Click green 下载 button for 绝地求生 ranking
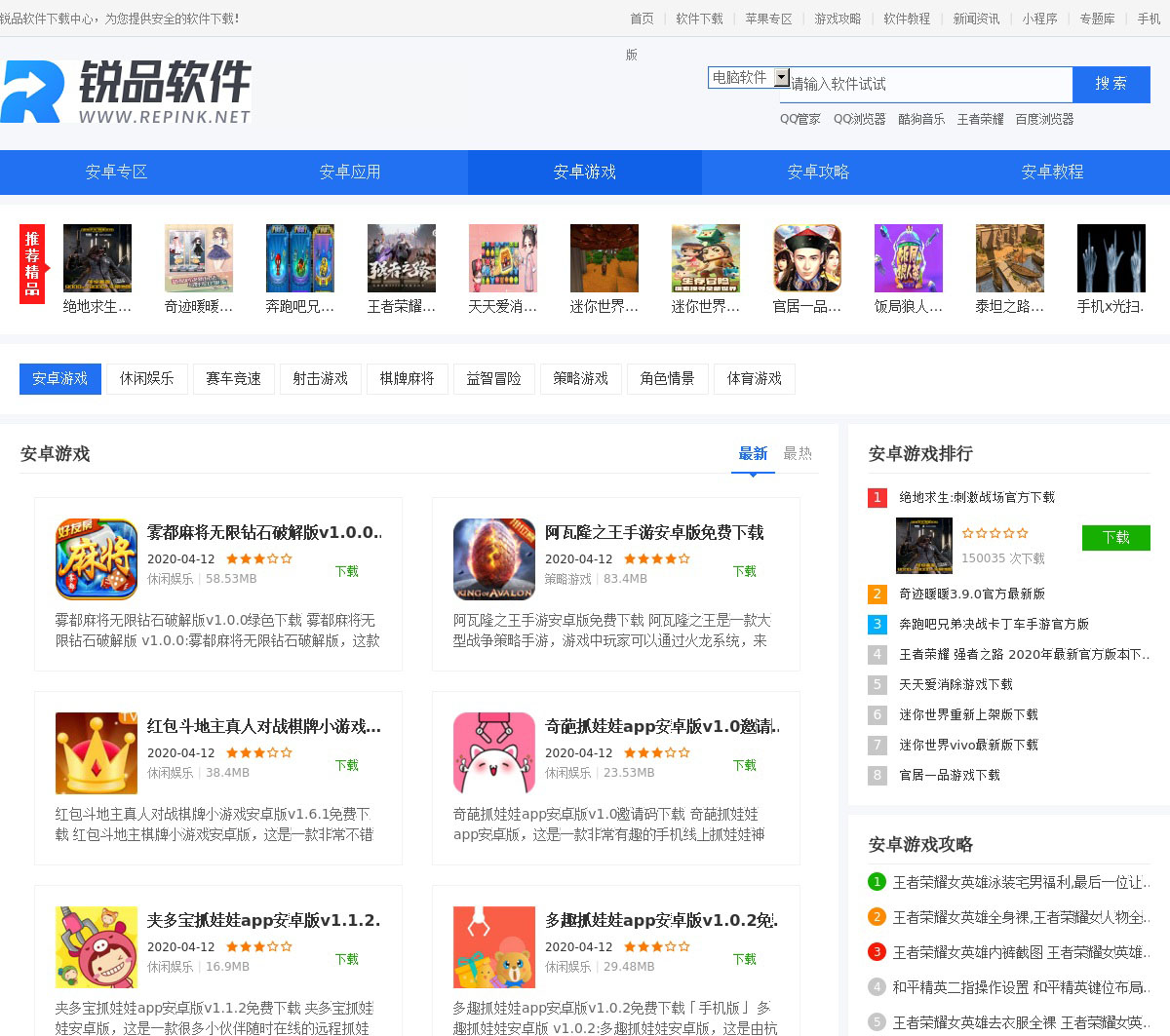This screenshot has height=1036, width=1170. tap(1116, 537)
